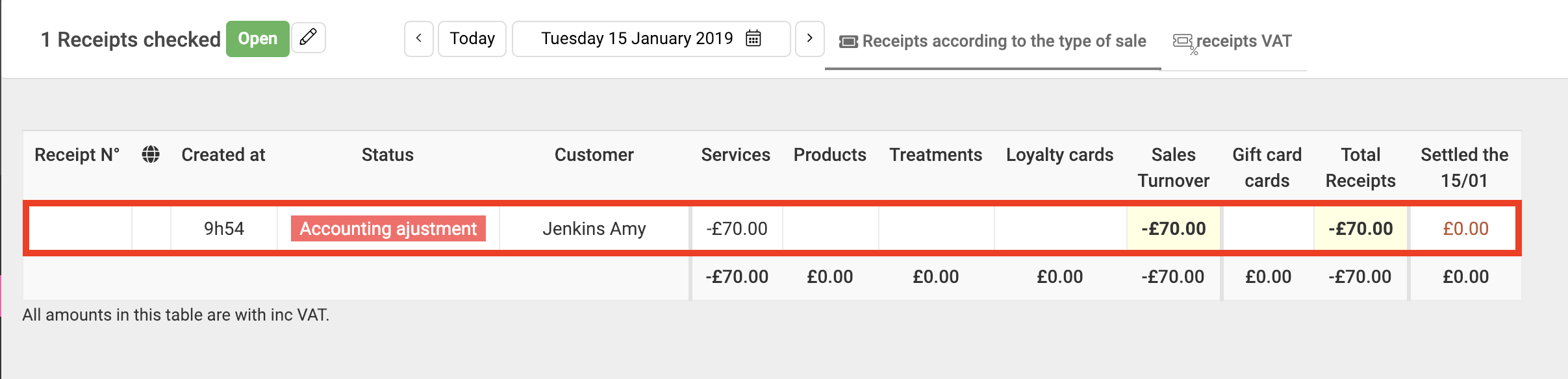Click the percent ticket icon beside receipts VAT
Viewport: 1568px width, 379px height.
tap(1184, 43)
